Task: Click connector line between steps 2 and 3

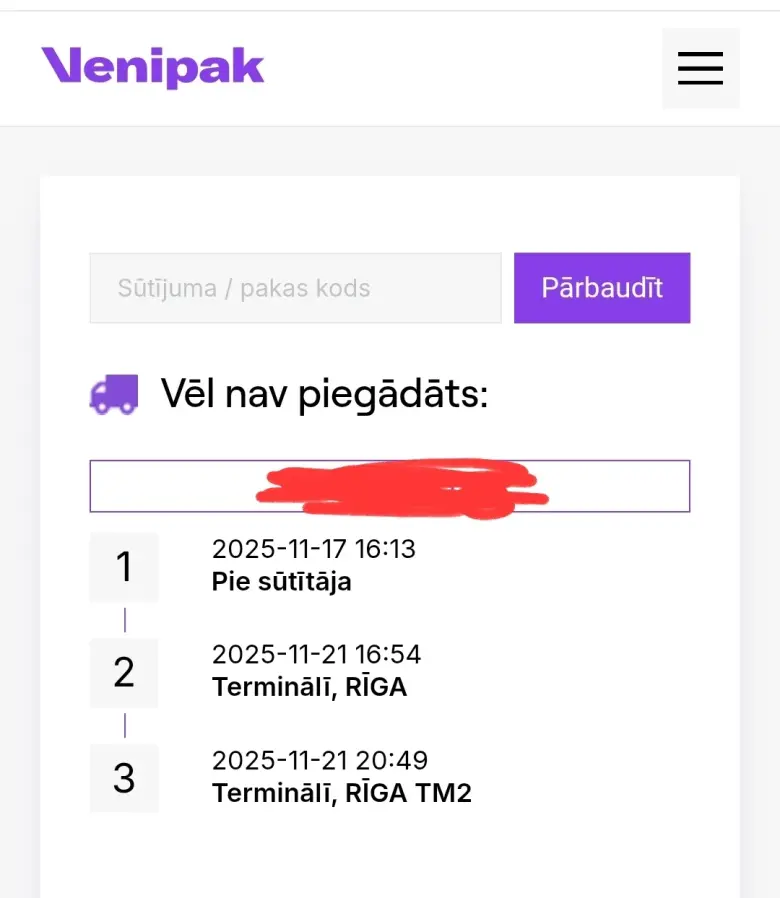Action: tap(125, 725)
